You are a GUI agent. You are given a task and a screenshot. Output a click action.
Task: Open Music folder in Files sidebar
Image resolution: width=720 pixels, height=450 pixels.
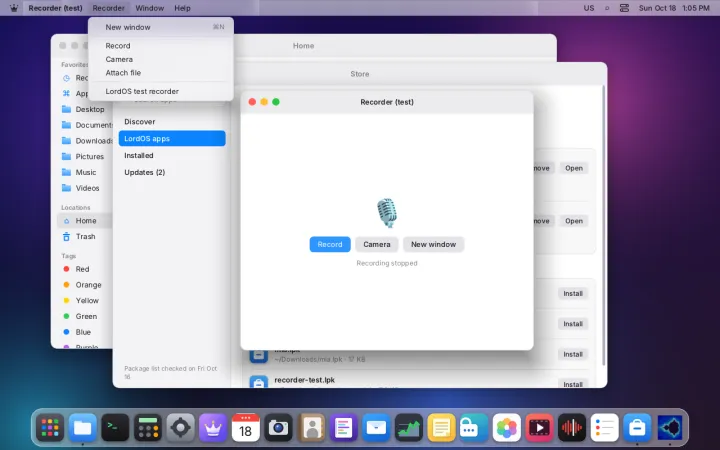tap(85, 172)
